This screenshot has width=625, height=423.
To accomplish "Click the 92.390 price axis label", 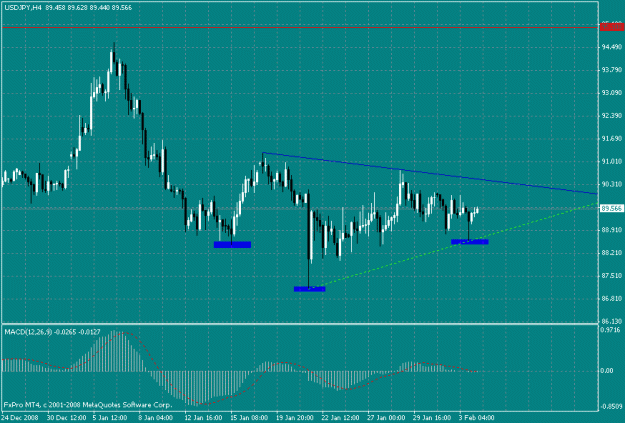I will 612,116.
